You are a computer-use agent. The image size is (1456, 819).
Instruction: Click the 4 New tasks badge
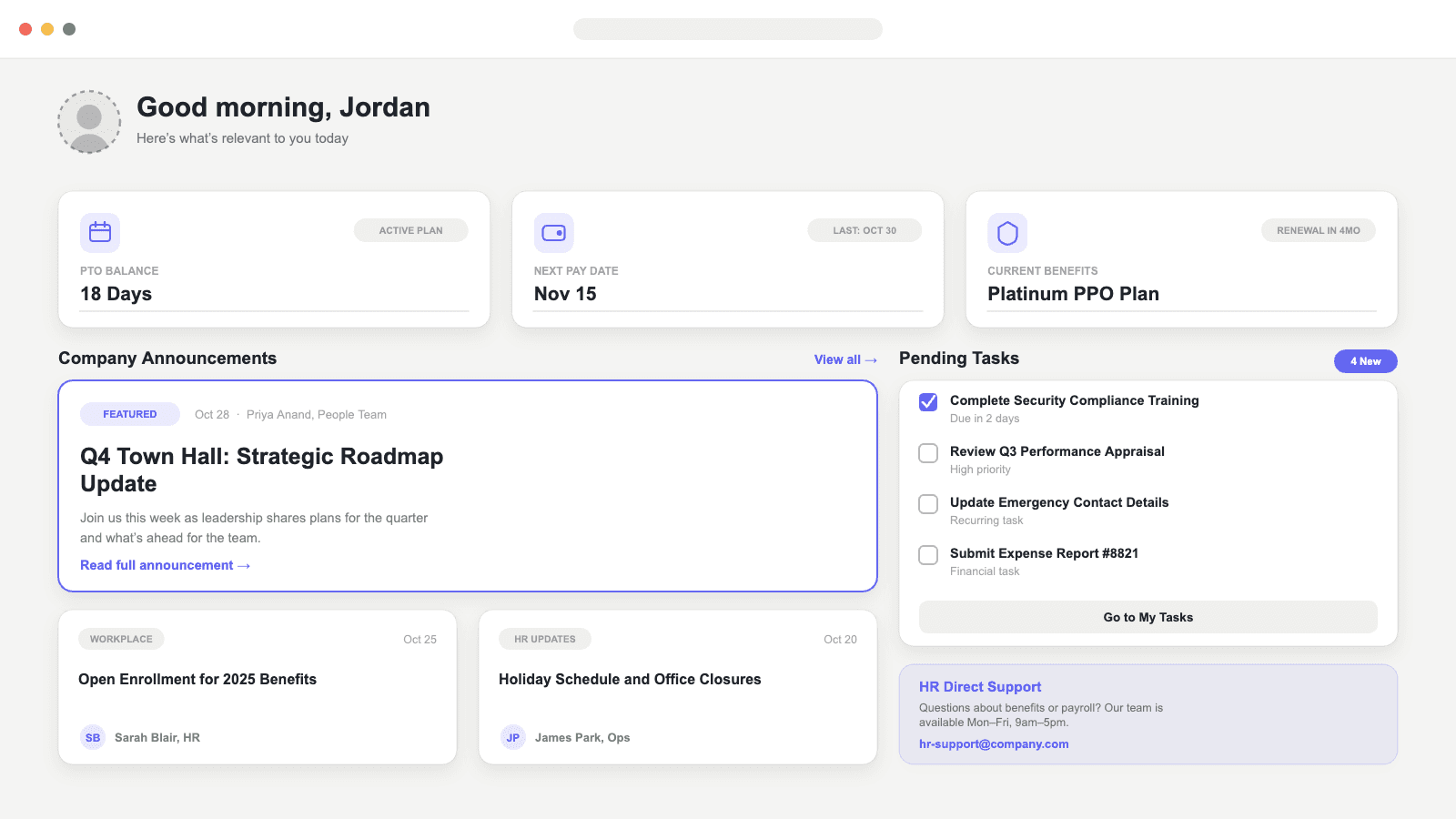click(1365, 361)
